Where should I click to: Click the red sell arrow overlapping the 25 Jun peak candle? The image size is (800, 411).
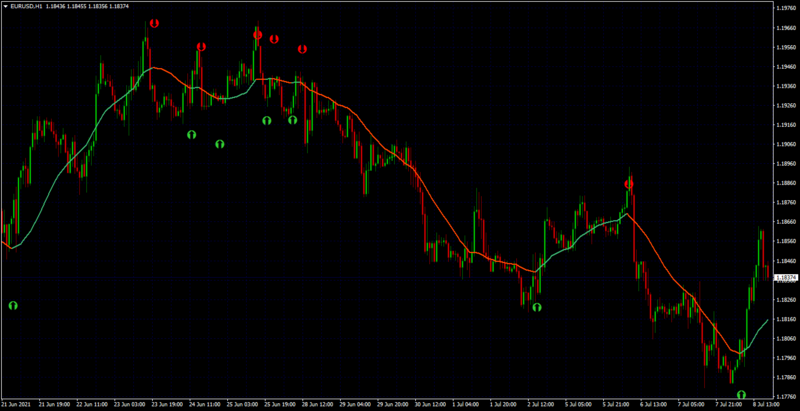(x=258, y=35)
